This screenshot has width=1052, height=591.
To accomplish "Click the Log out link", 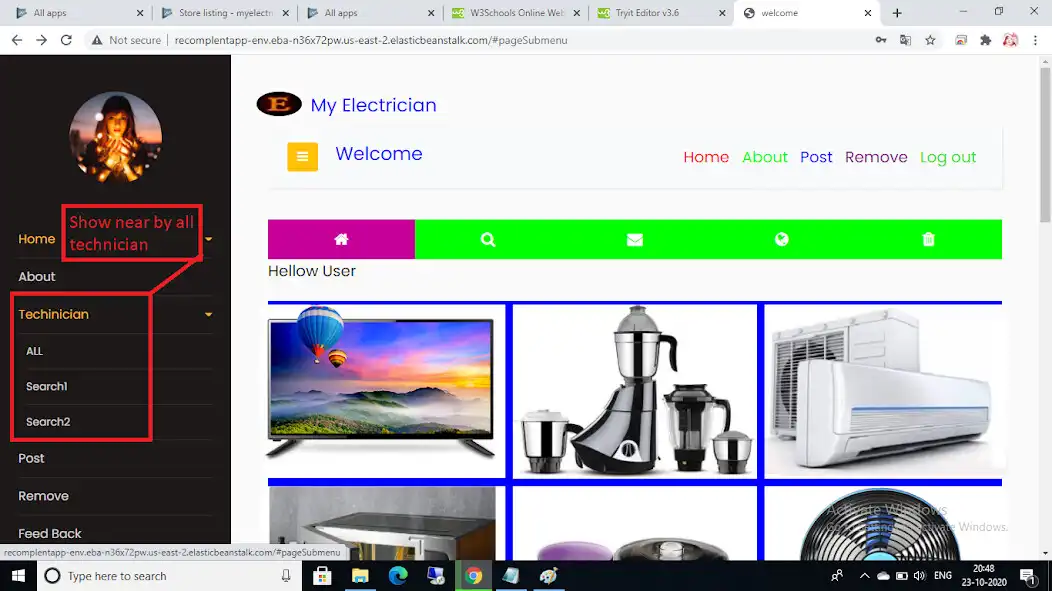I will click(x=948, y=157).
